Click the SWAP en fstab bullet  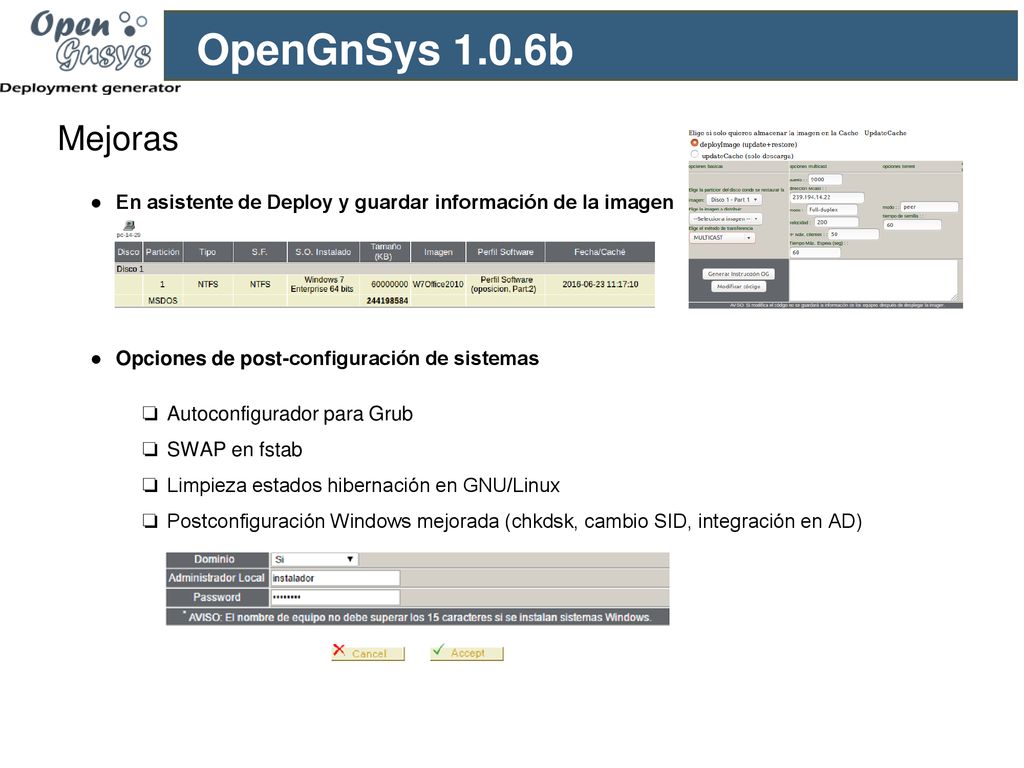(x=234, y=450)
